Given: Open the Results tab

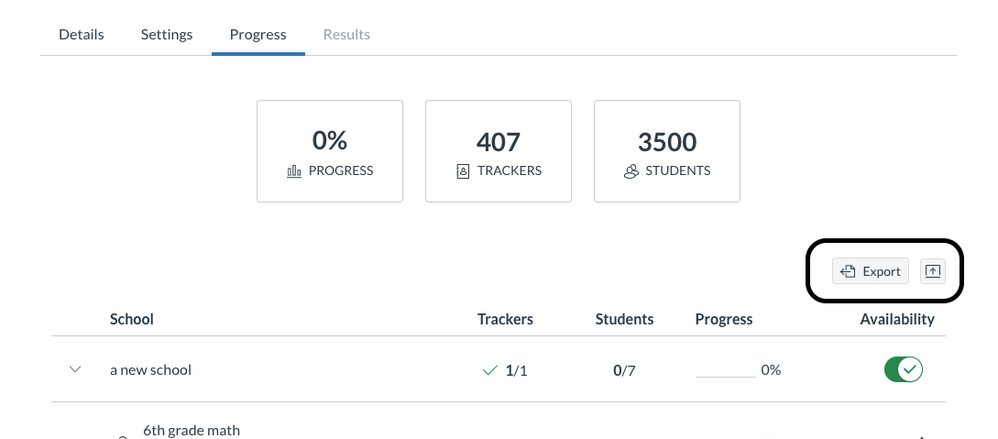Looking at the screenshot, I should coord(346,34).
